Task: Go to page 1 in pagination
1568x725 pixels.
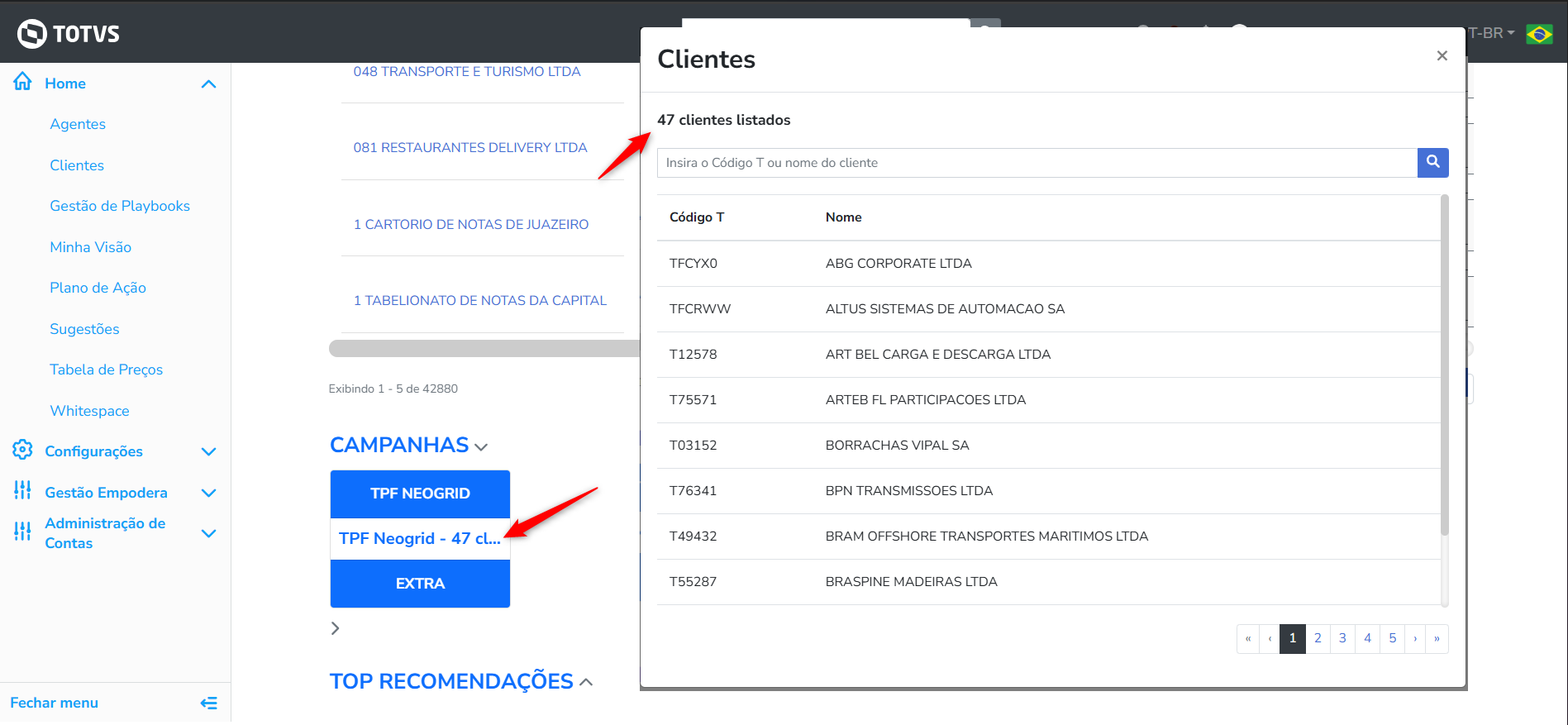Action: (x=1293, y=638)
